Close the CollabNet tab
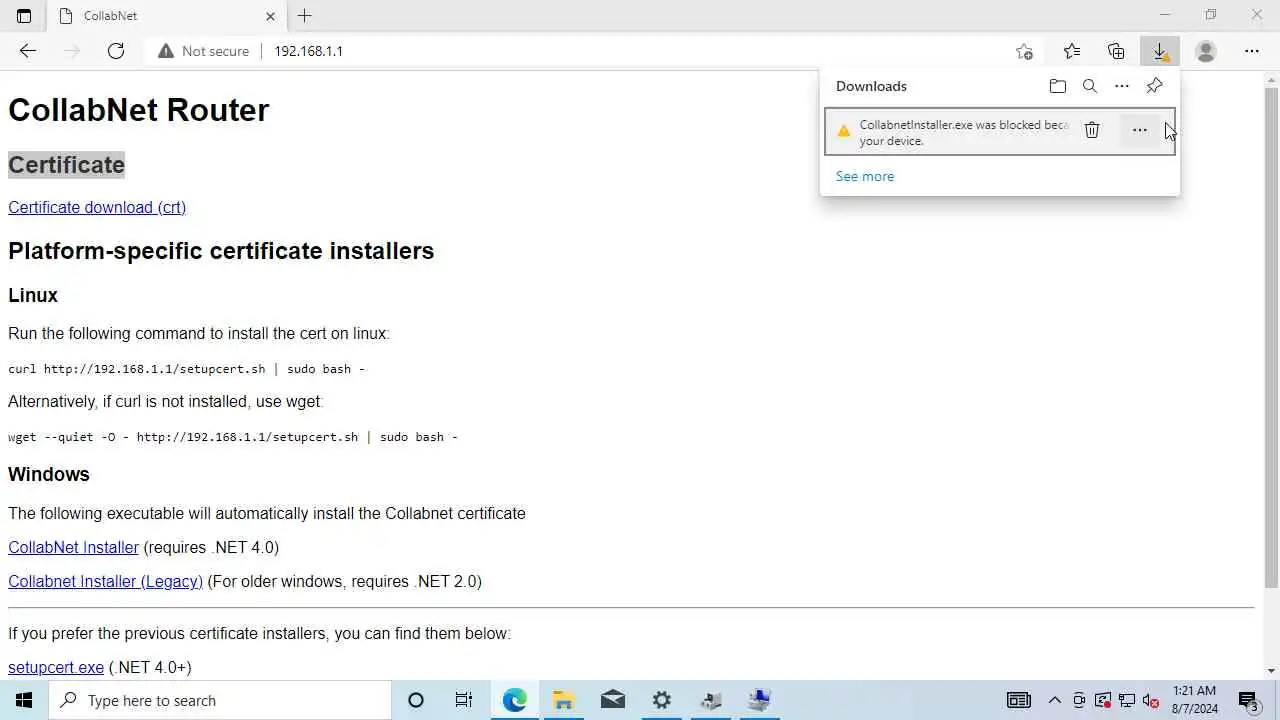Viewport: 1280px width, 720px height. 270,16
